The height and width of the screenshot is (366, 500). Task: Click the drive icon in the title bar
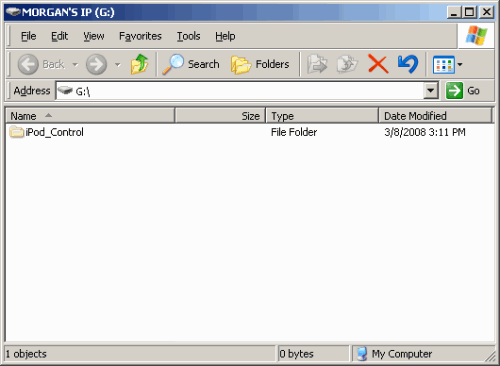pyautogui.click(x=13, y=12)
